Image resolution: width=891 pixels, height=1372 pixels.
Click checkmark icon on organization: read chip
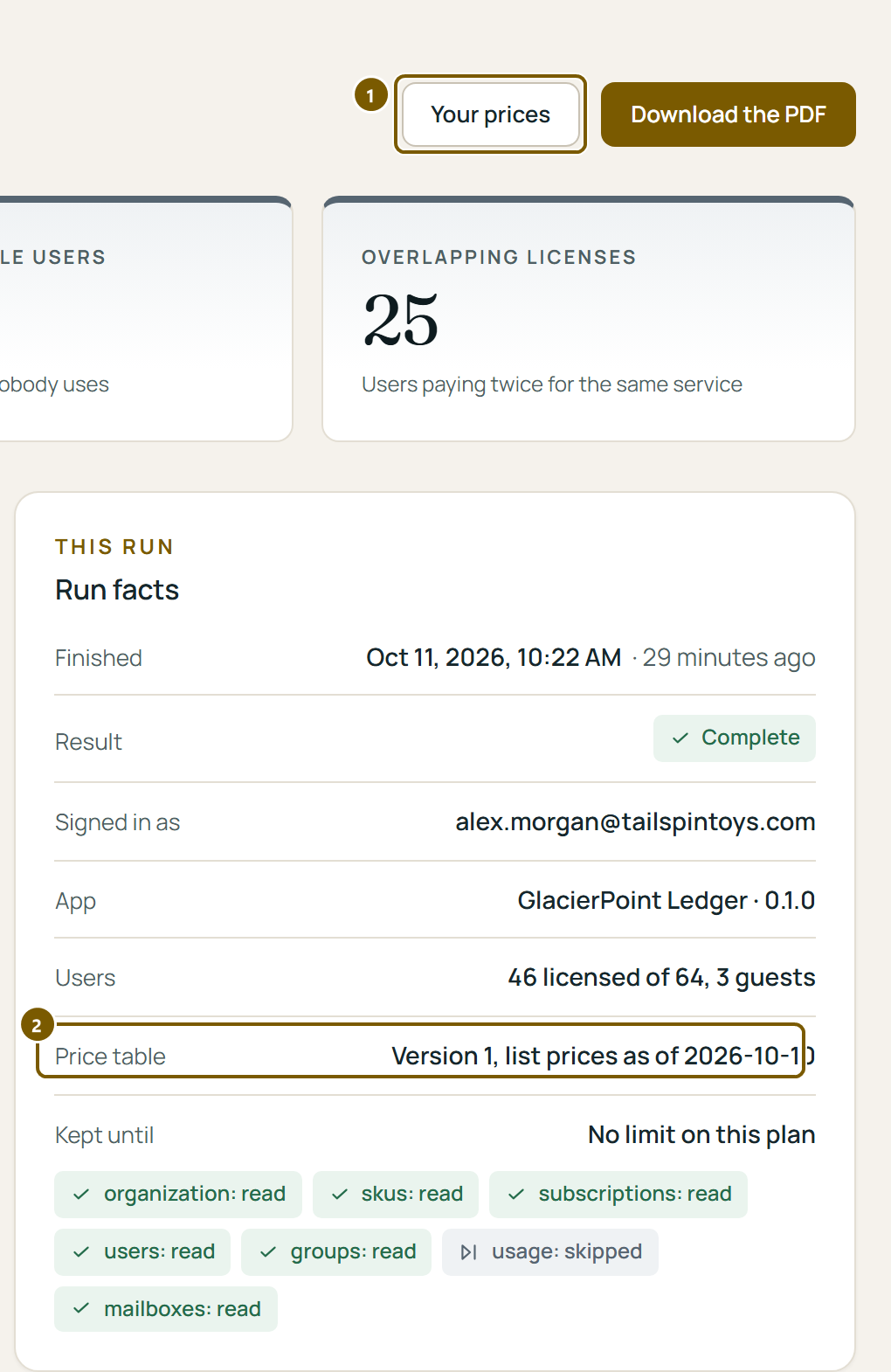tap(81, 1194)
